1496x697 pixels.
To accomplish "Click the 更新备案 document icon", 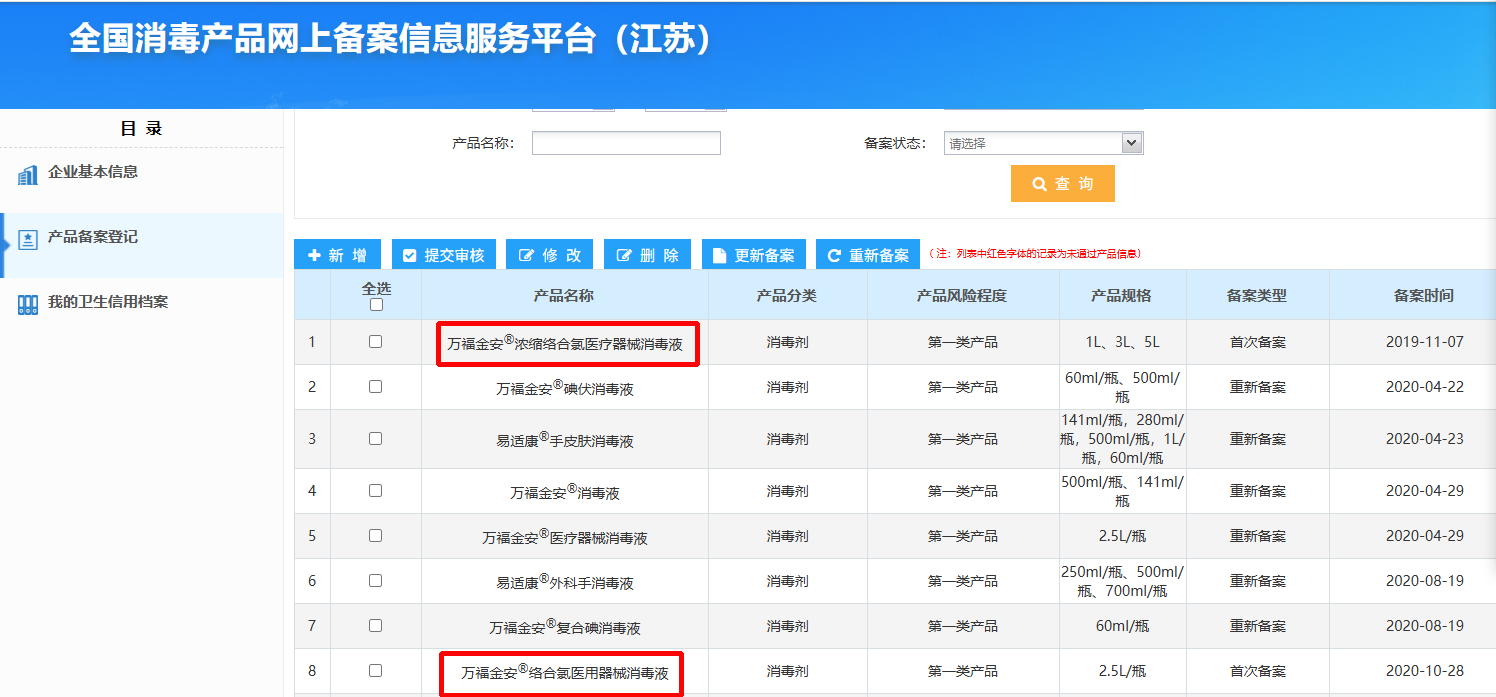I will [x=719, y=254].
